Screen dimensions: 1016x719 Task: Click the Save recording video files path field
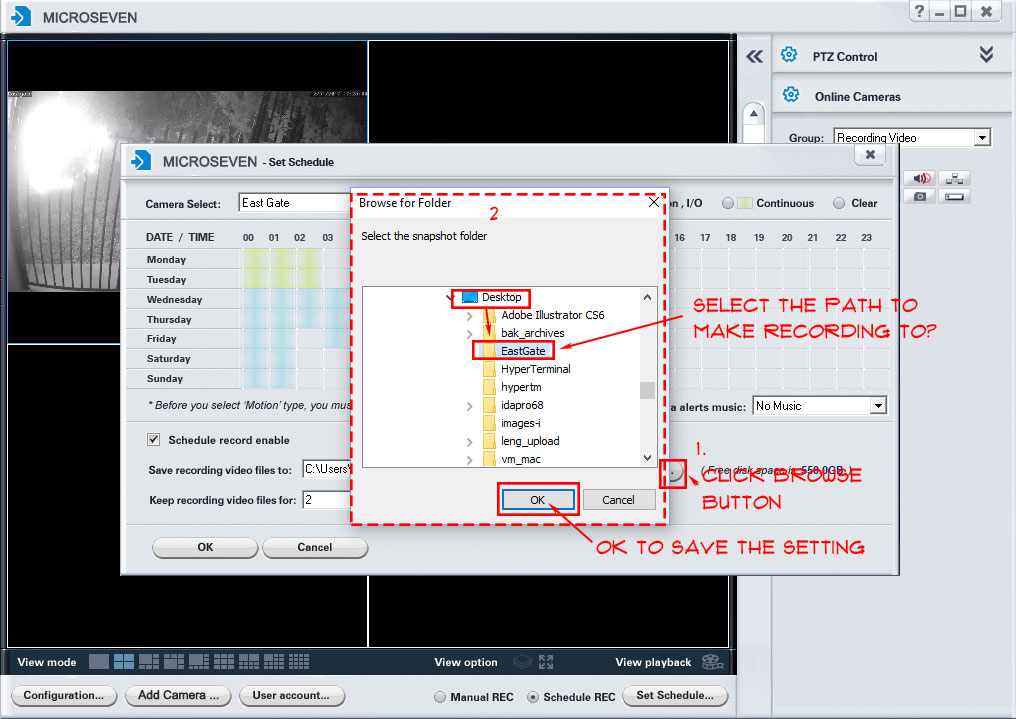point(325,469)
